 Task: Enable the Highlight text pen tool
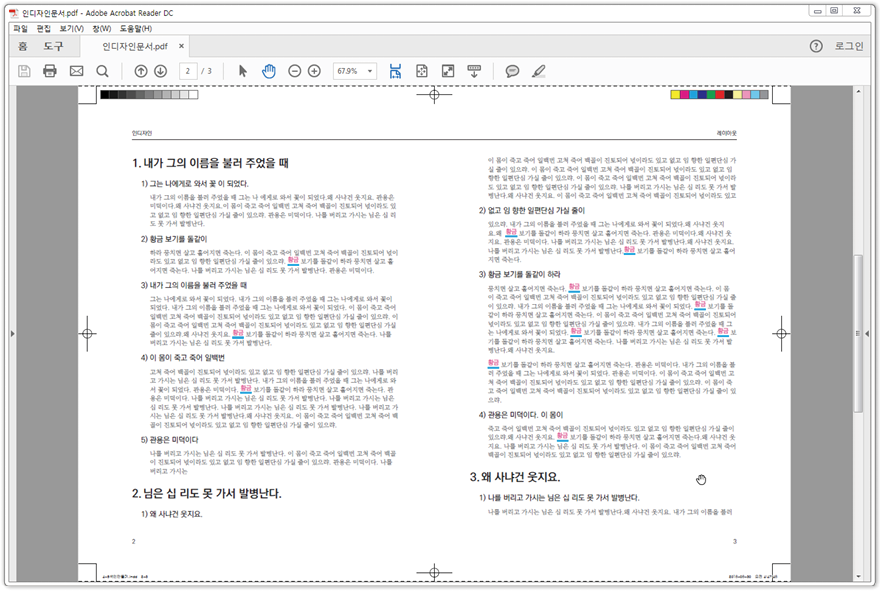pyautogui.click(x=540, y=71)
